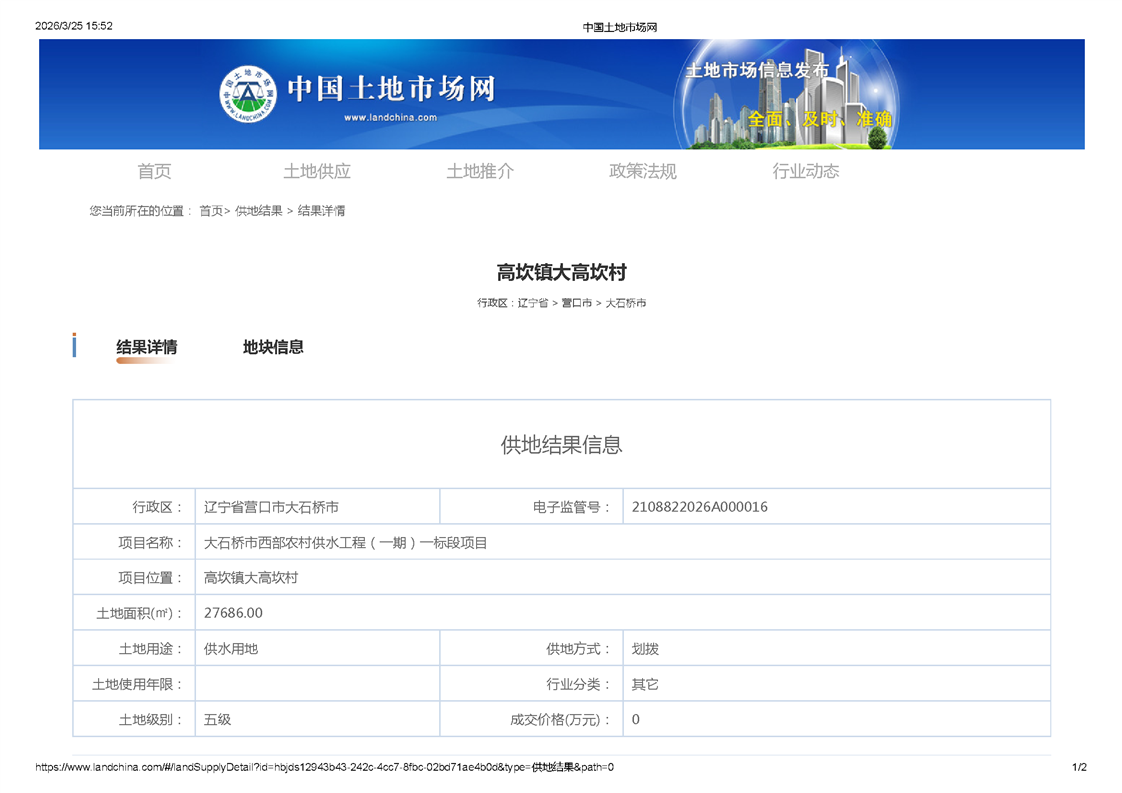The height and width of the screenshot is (793, 1122).
Task: Click the land area value 27686.00
Action: coord(233,613)
